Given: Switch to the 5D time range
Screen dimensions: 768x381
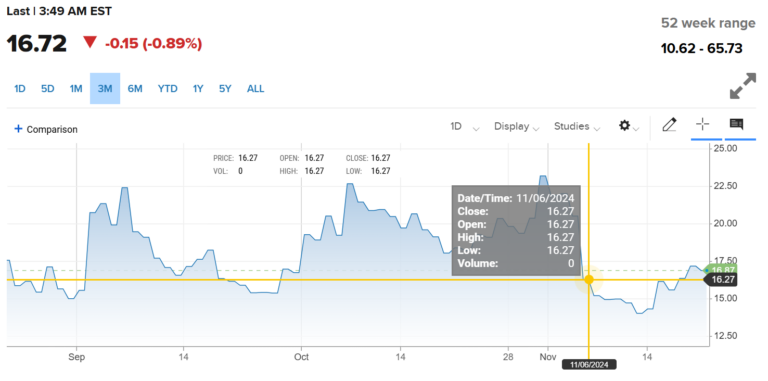Looking at the screenshot, I should click(x=48, y=89).
